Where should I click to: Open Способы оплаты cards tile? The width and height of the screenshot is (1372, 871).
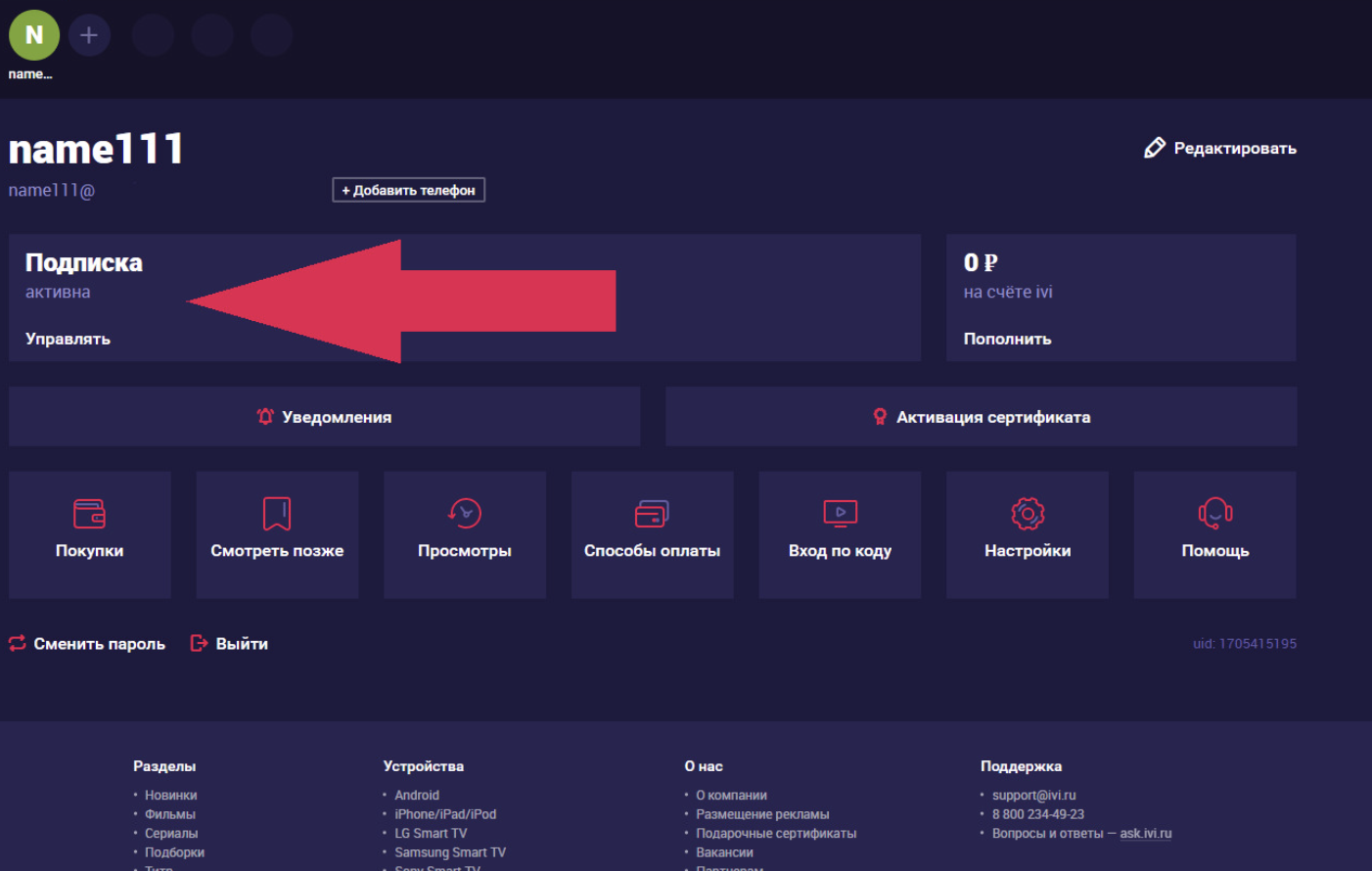[652, 534]
